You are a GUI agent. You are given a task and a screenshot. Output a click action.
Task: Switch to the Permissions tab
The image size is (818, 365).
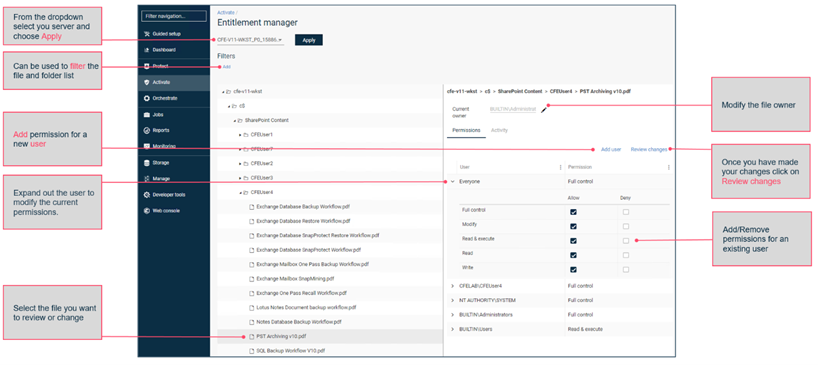pyautogui.click(x=466, y=130)
